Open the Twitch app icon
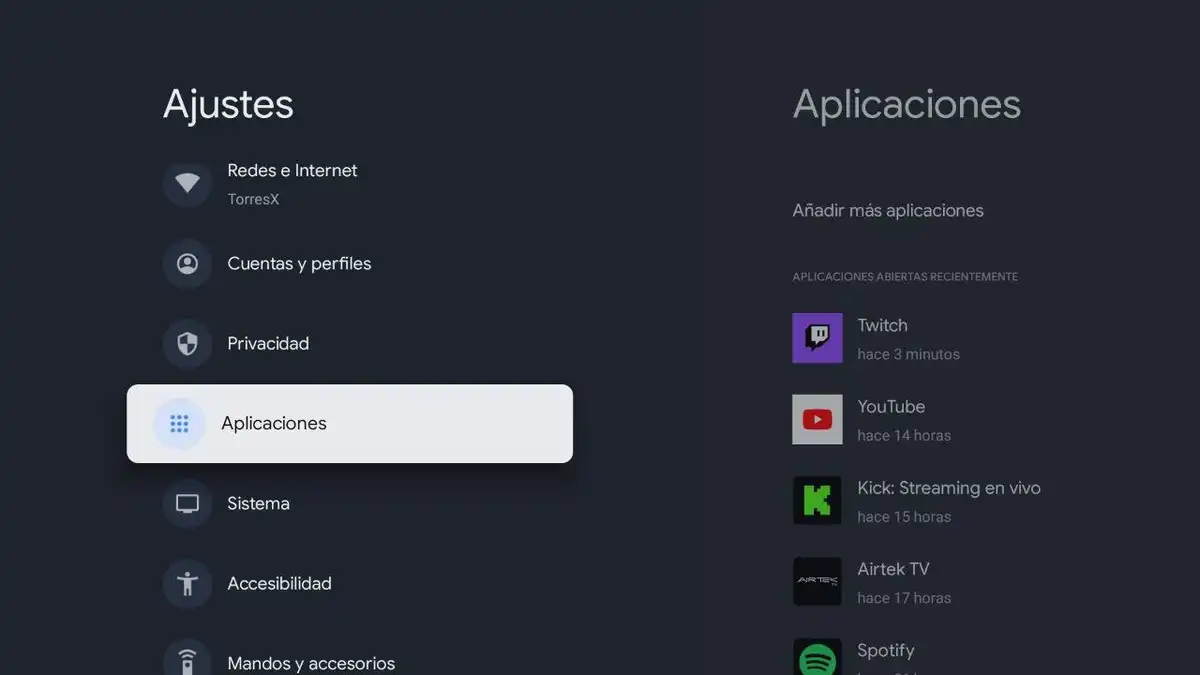1200x675 pixels. tap(817, 338)
